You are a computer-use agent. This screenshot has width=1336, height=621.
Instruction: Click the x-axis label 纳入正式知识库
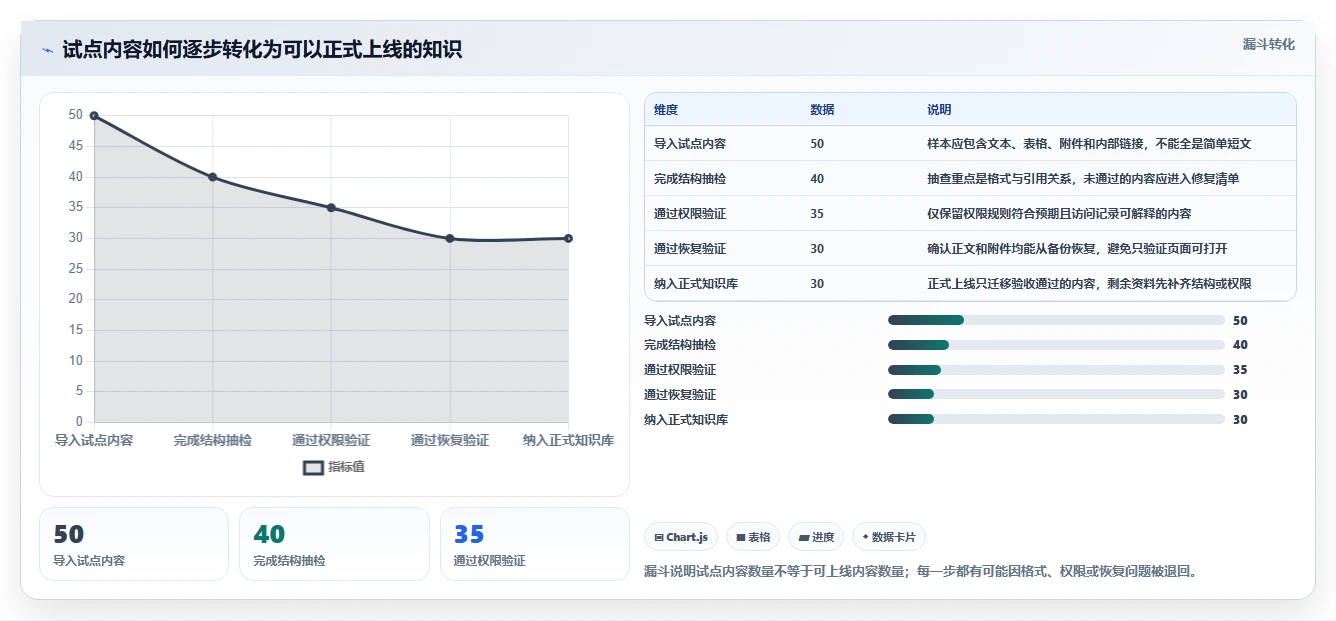[x=568, y=440]
